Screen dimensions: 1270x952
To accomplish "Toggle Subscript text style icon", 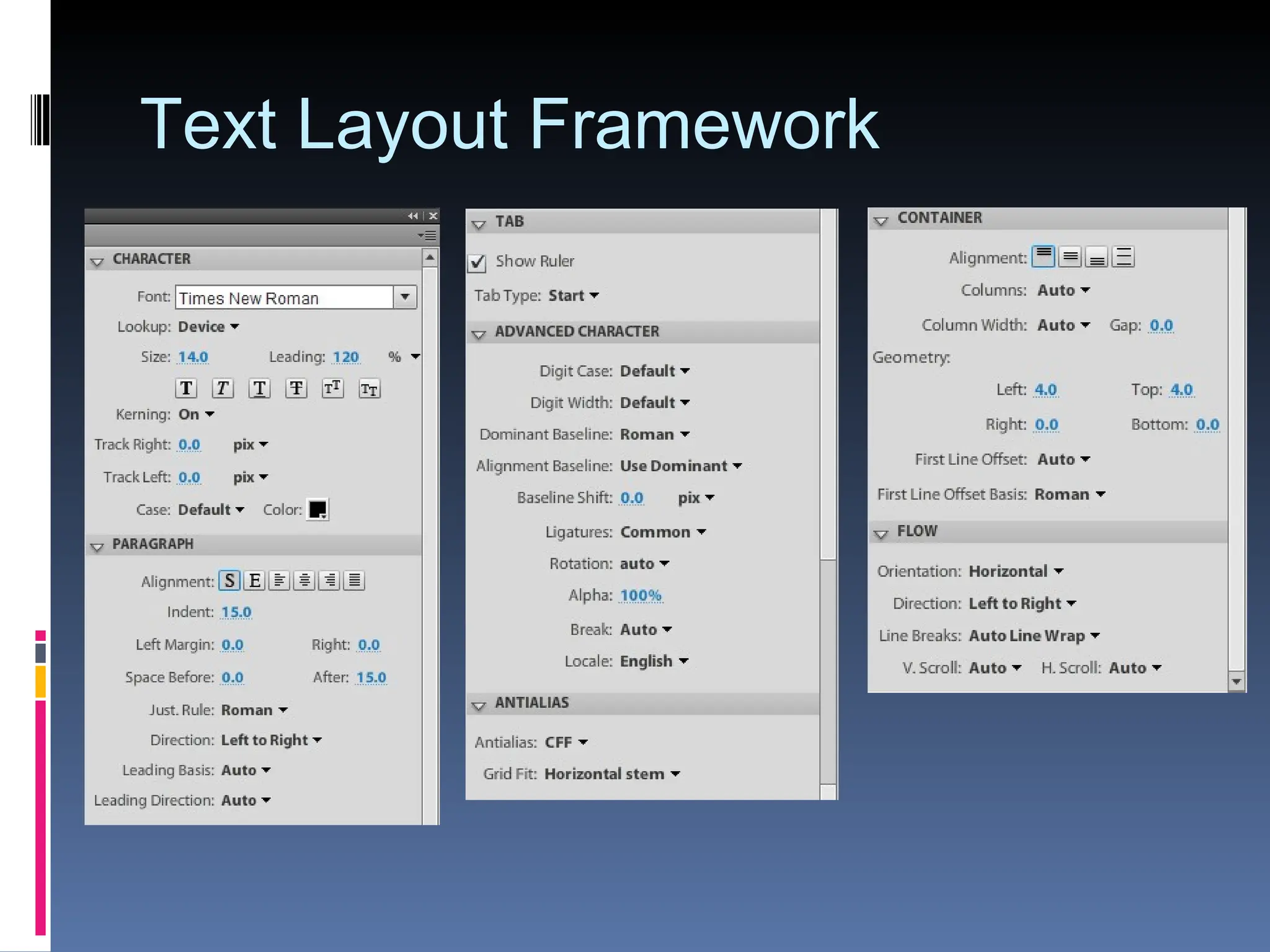I will tap(370, 389).
